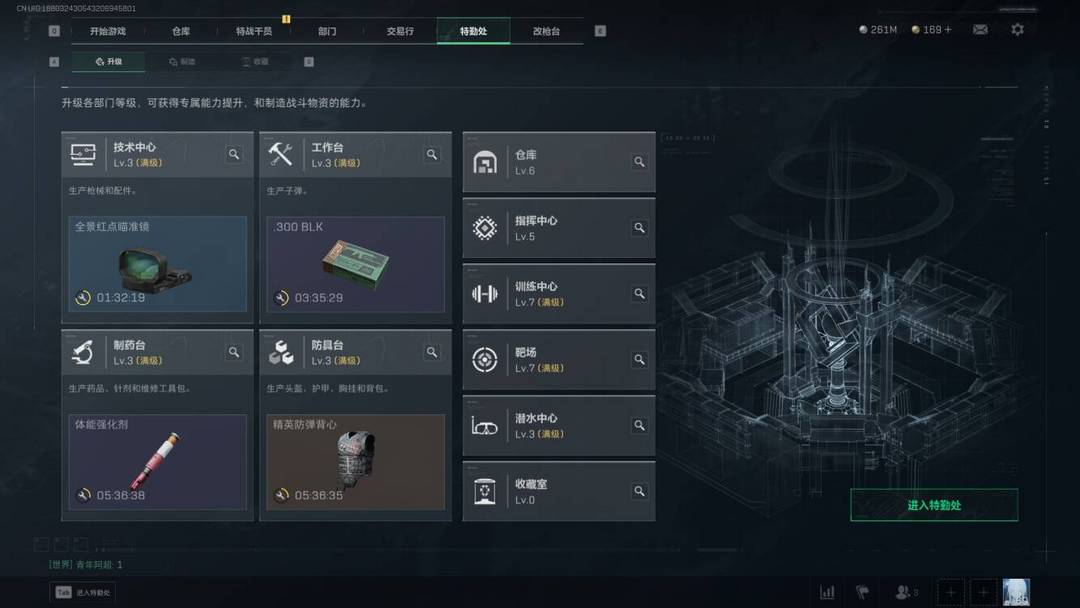Switch to the 交易行 tab
1080x608 pixels.
pos(400,31)
